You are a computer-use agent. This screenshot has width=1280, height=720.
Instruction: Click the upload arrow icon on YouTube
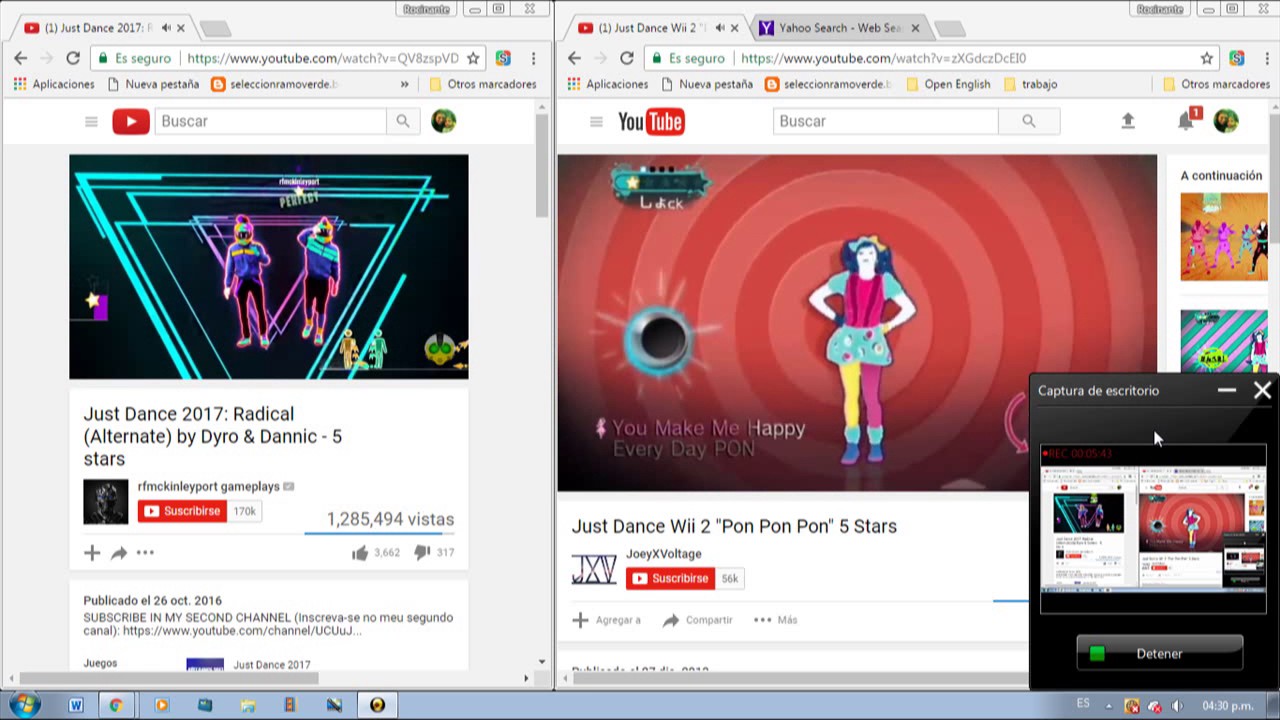[x=1128, y=121]
